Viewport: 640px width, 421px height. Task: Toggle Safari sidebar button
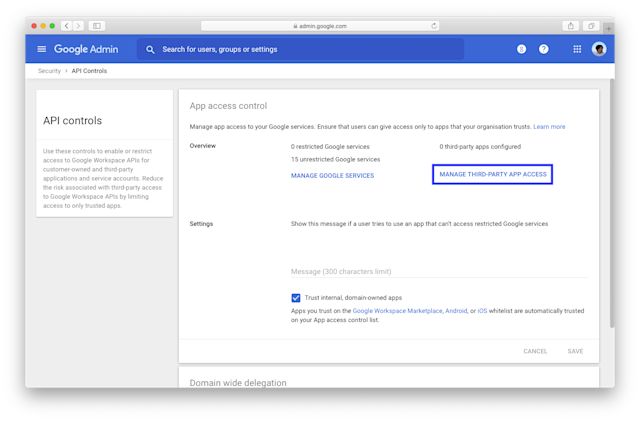point(97,26)
